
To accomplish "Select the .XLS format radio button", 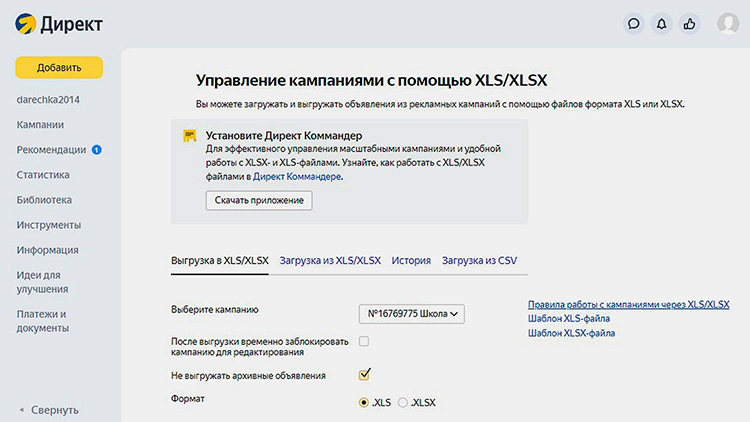I will [364, 402].
